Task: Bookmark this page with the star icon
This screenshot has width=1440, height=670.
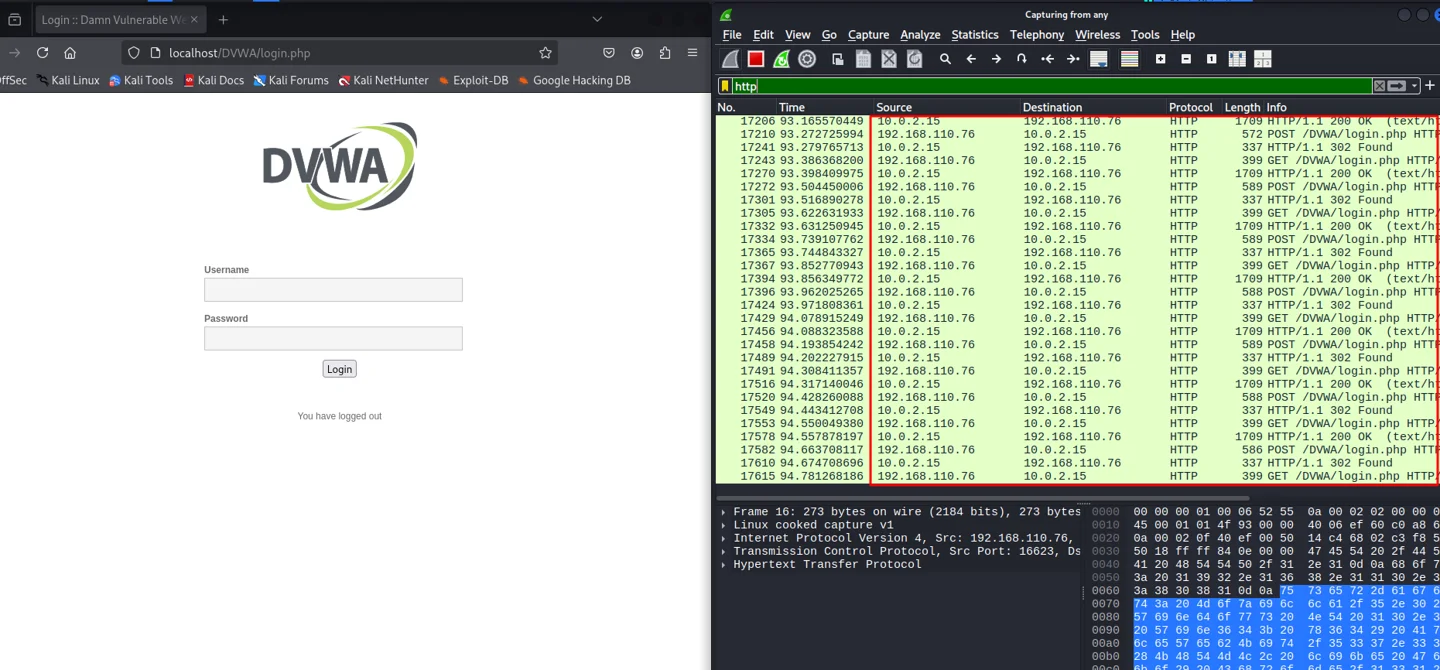Action: pyautogui.click(x=545, y=53)
